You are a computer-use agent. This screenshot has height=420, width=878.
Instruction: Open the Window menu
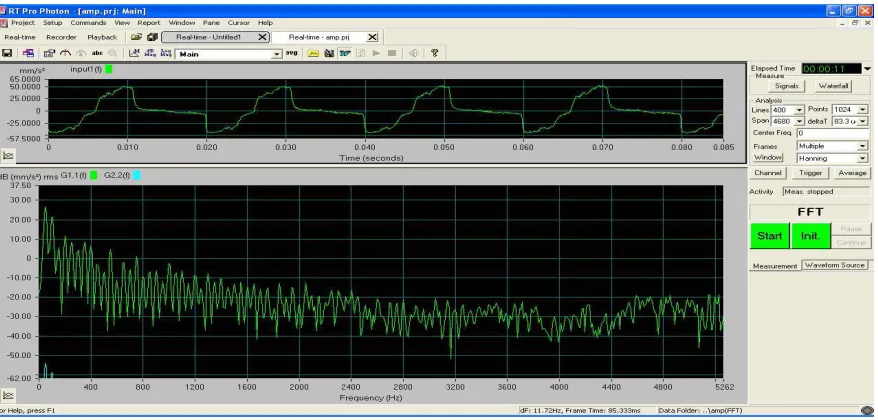181,23
